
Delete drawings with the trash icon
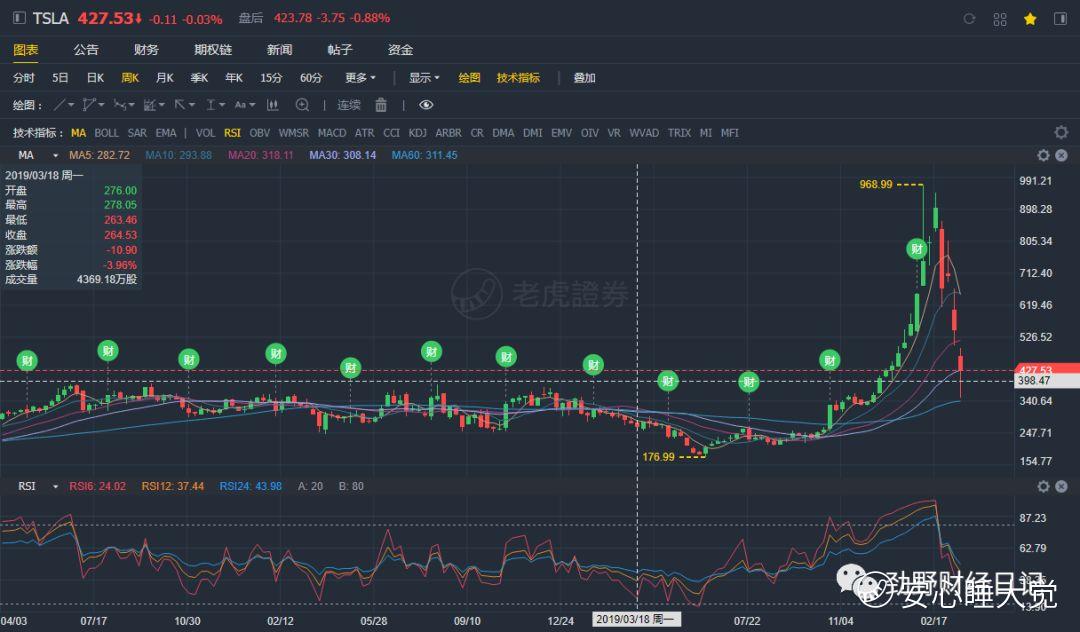point(381,105)
